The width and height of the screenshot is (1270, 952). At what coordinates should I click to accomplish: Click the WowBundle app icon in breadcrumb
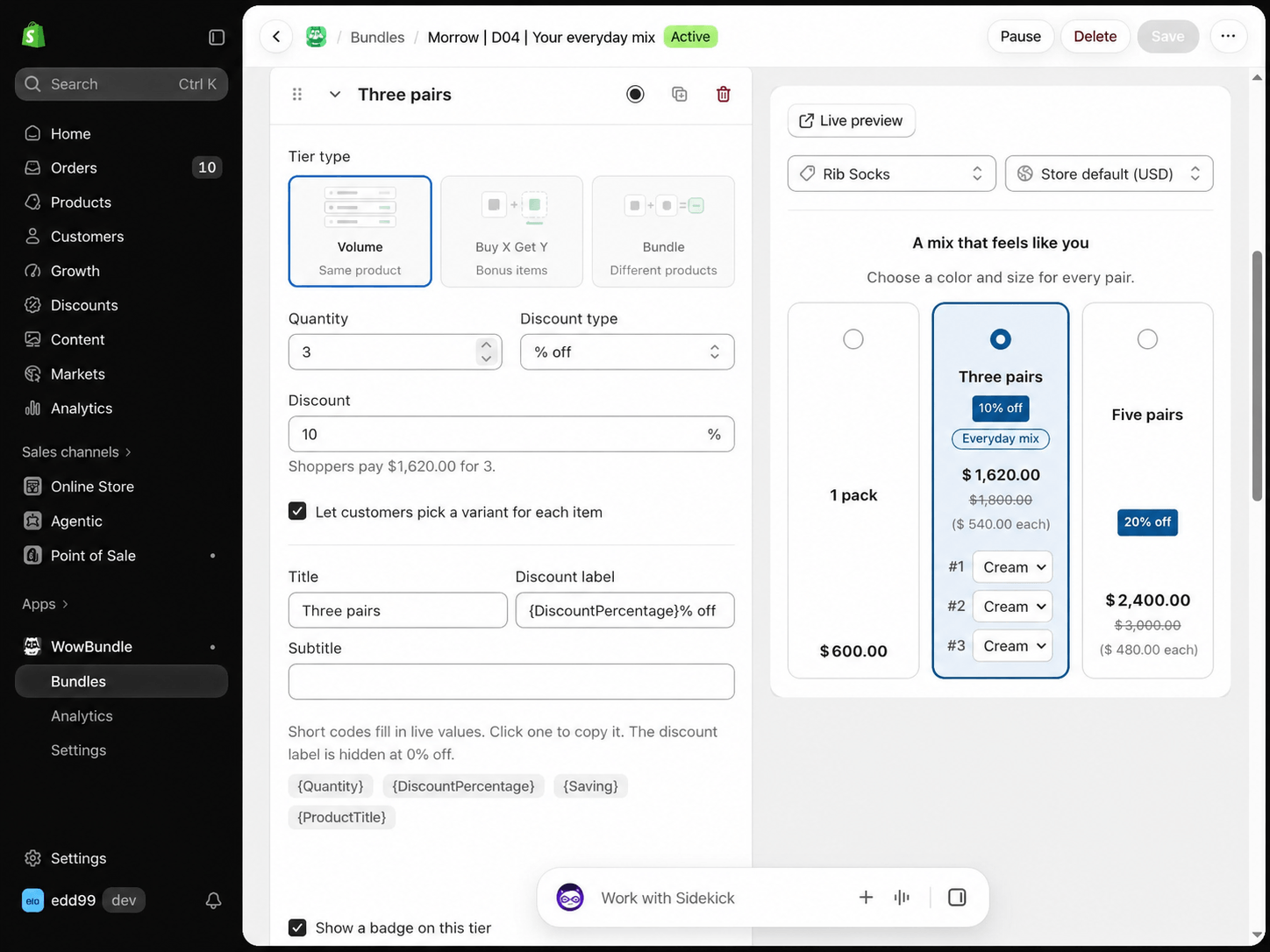316,36
